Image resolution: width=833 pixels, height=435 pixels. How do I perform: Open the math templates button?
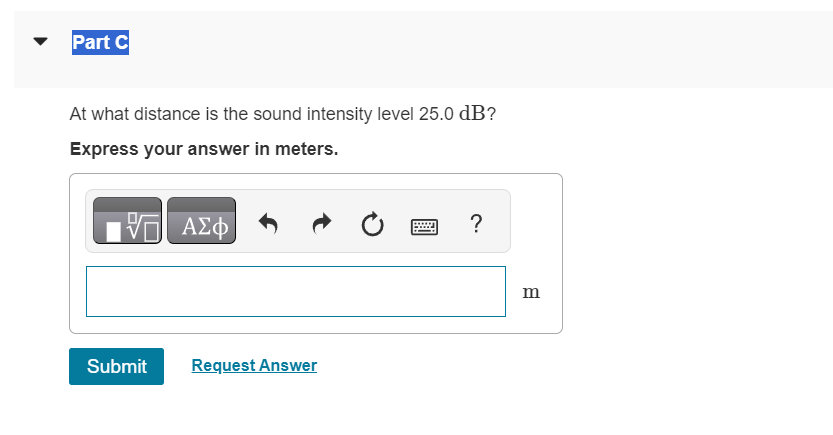[128, 222]
